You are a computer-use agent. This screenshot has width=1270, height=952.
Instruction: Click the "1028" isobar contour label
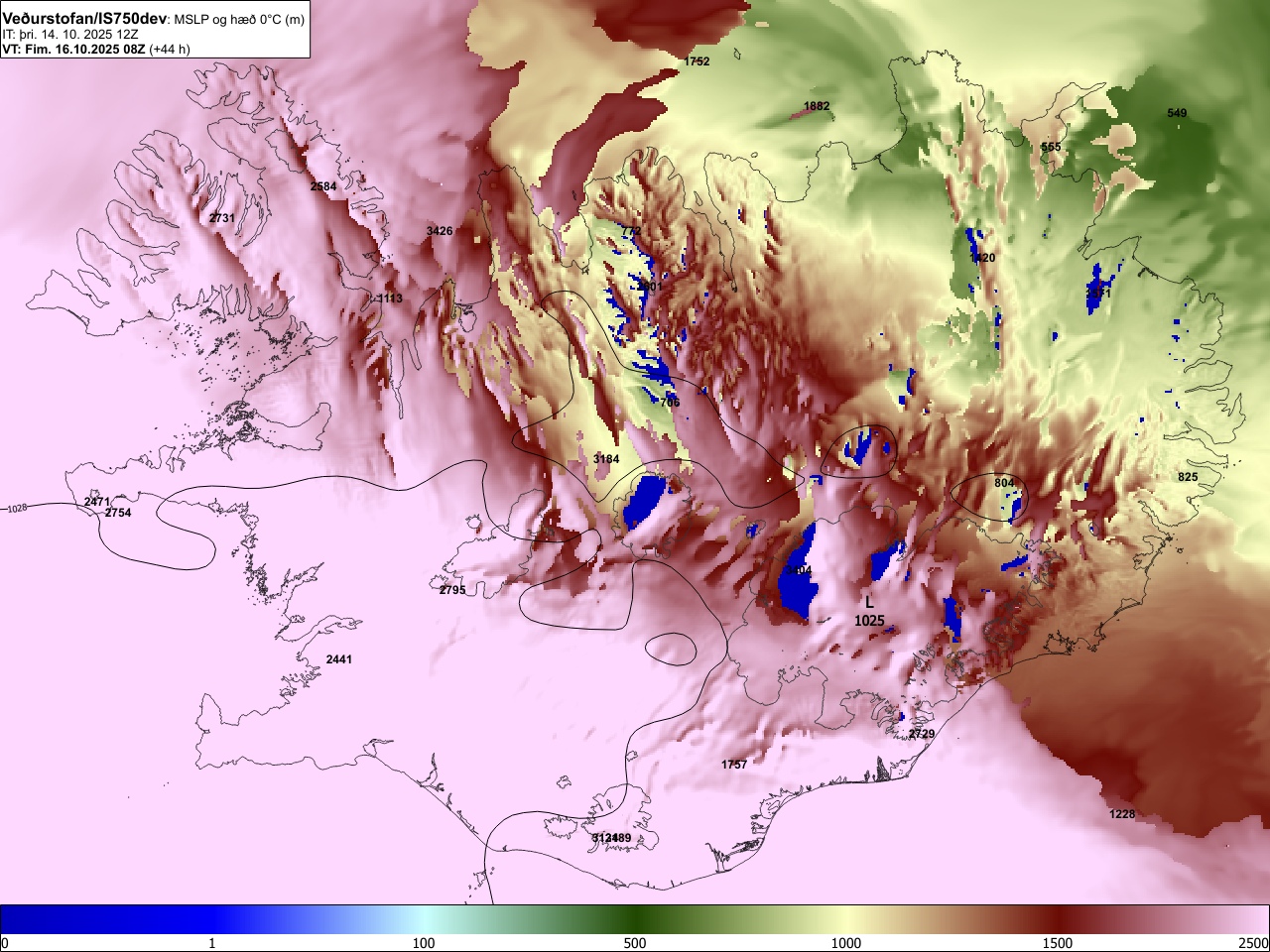pos(17,509)
